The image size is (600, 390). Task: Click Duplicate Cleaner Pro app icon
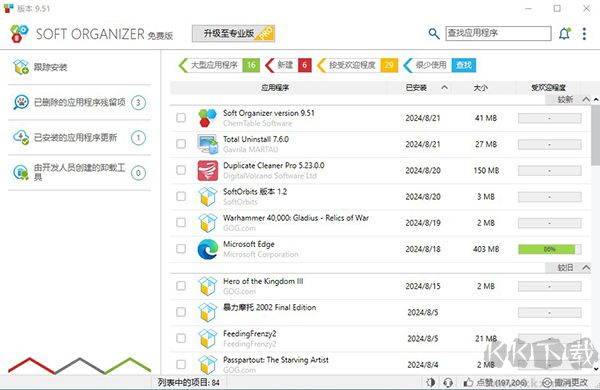pyautogui.click(x=208, y=170)
